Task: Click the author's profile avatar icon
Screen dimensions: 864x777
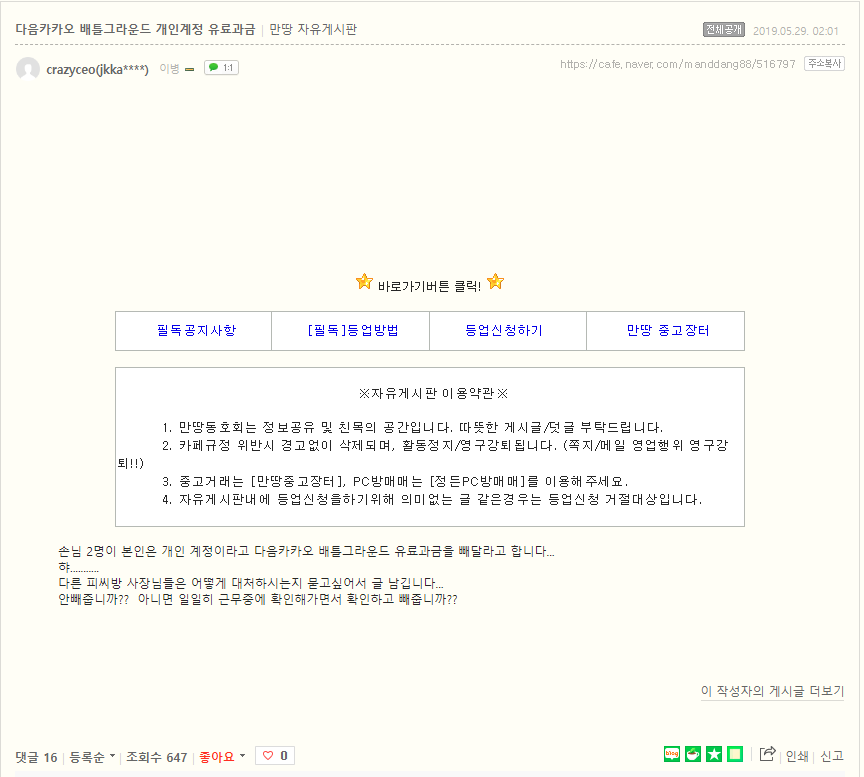Action: [x=28, y=69]
